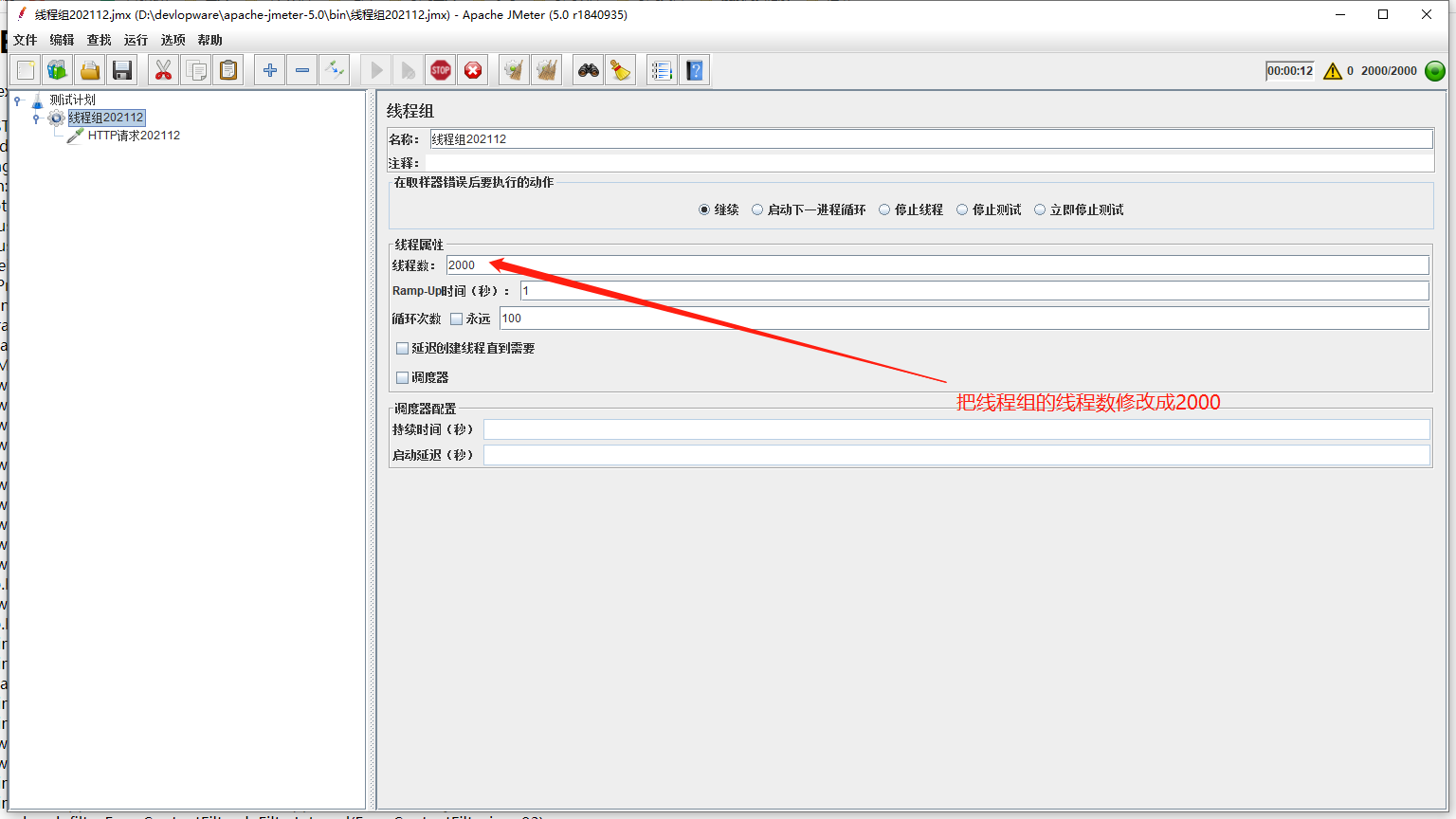Image resolution: width=1456 pixels, height=819 pixels.
Task: Open the Function Helper list icon
Action: 663,70
